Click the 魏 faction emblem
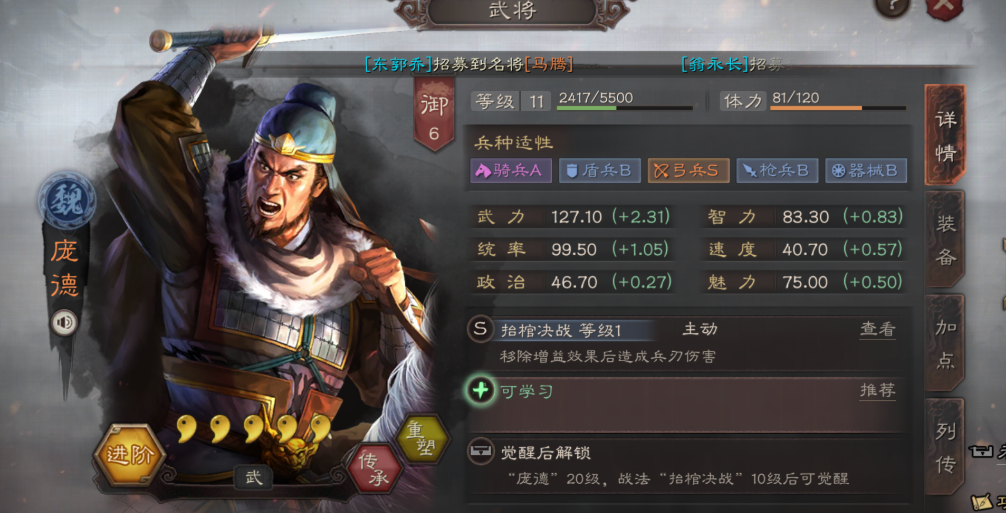 66,201
